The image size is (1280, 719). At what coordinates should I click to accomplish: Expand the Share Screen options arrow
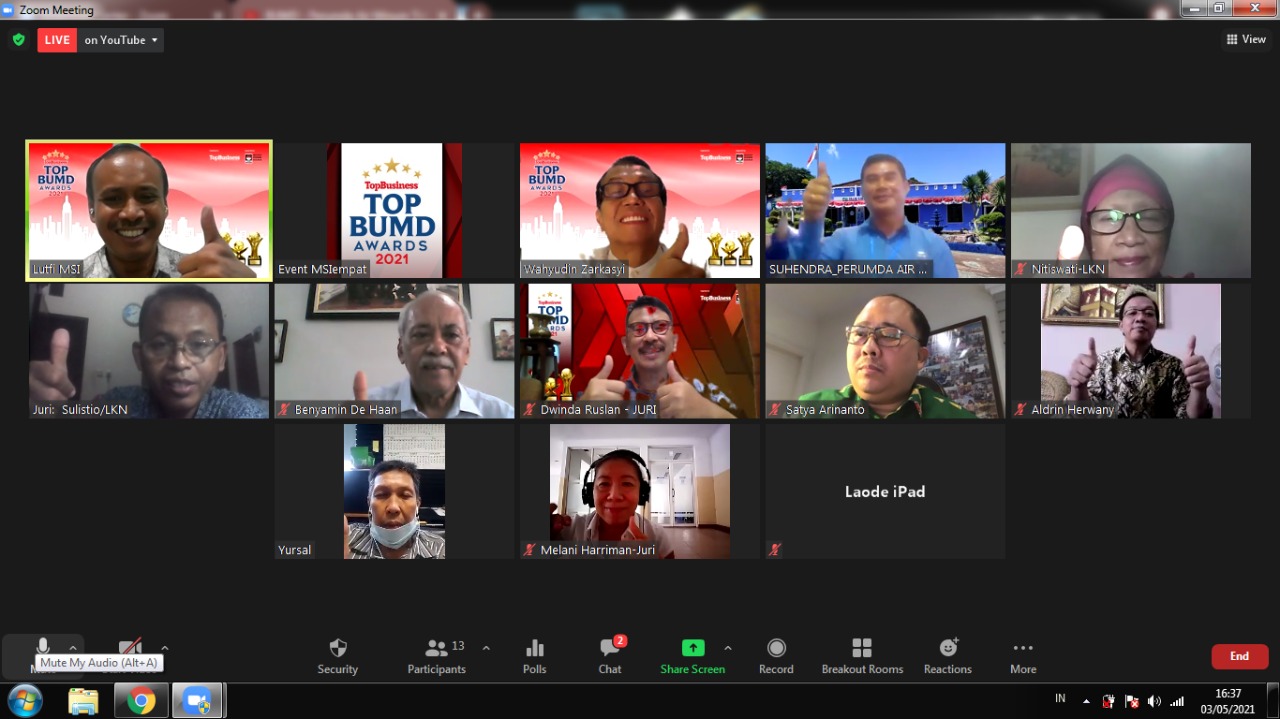(x=728, y=648)
